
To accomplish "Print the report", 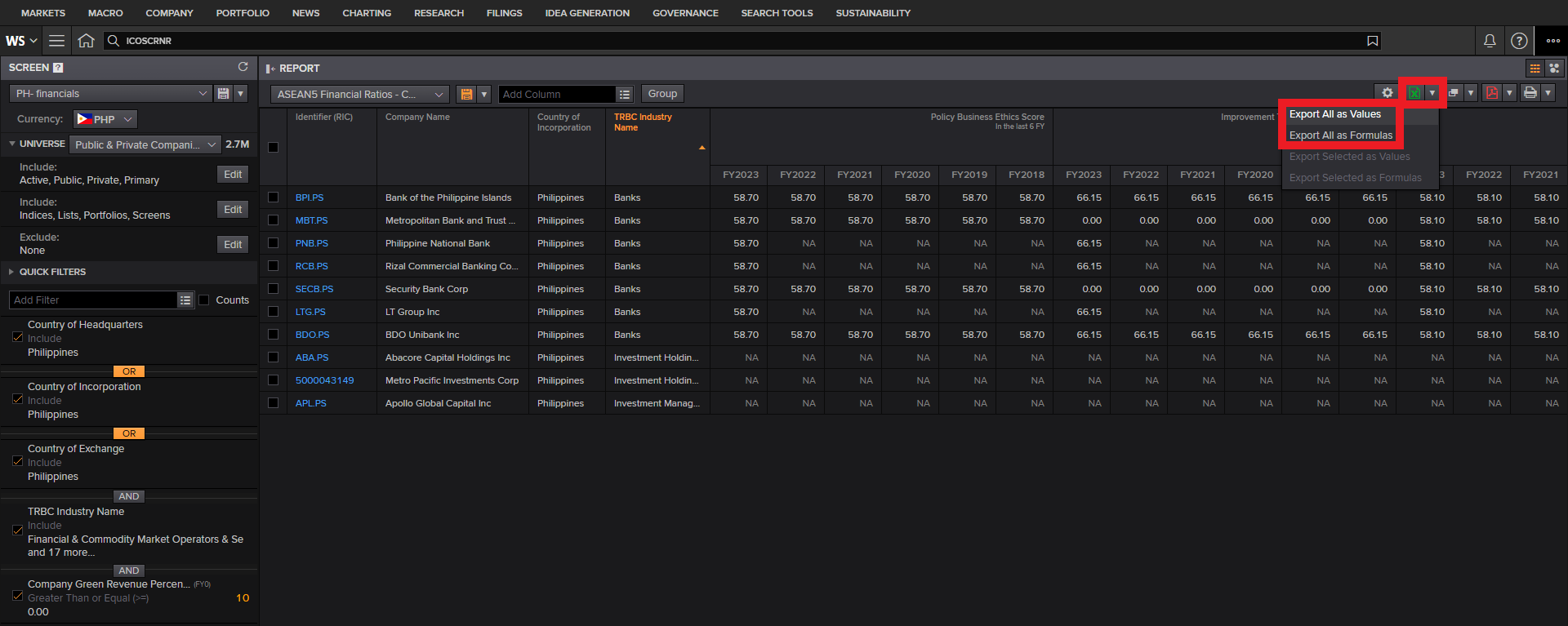I will point(1530,93).
